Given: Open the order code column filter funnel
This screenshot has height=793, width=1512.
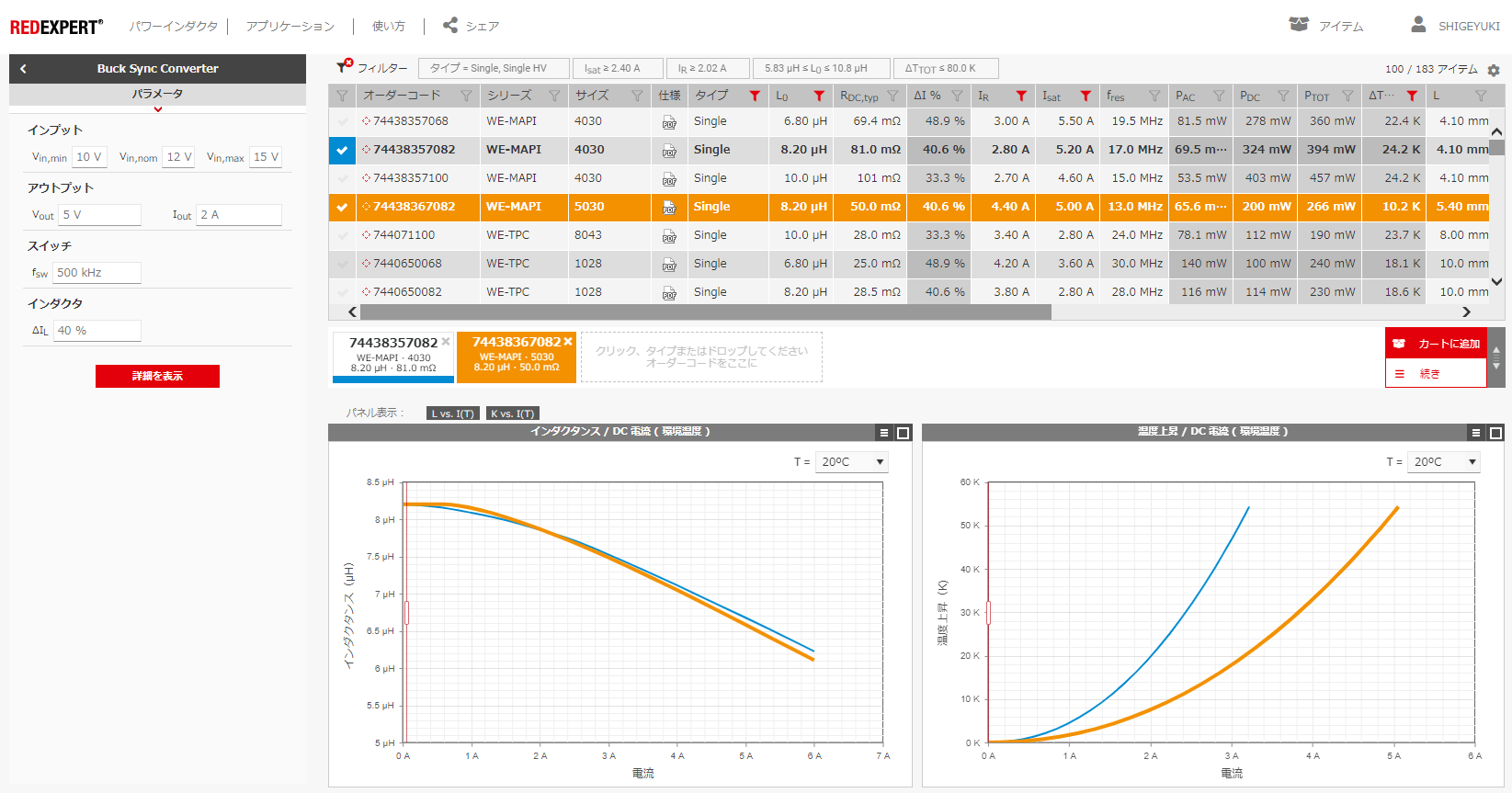Looking at the screenshot, I should click(x=466, y=96).
